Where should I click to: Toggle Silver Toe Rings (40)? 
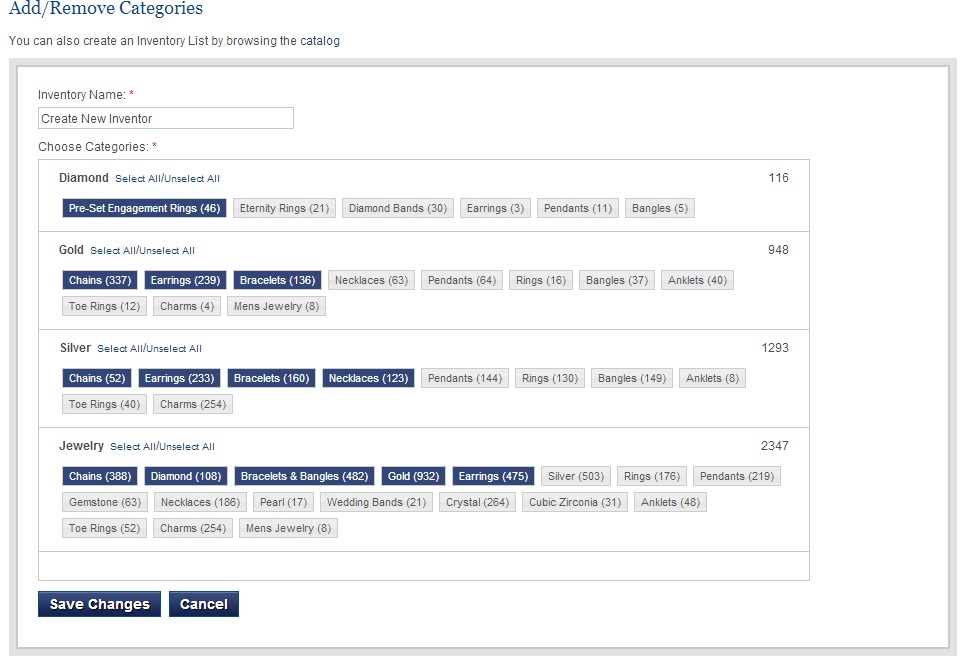tap(104, 404)
